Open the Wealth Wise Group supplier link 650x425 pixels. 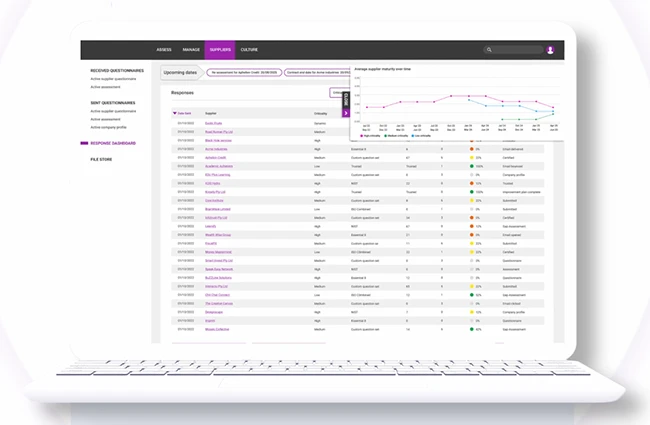217,235
